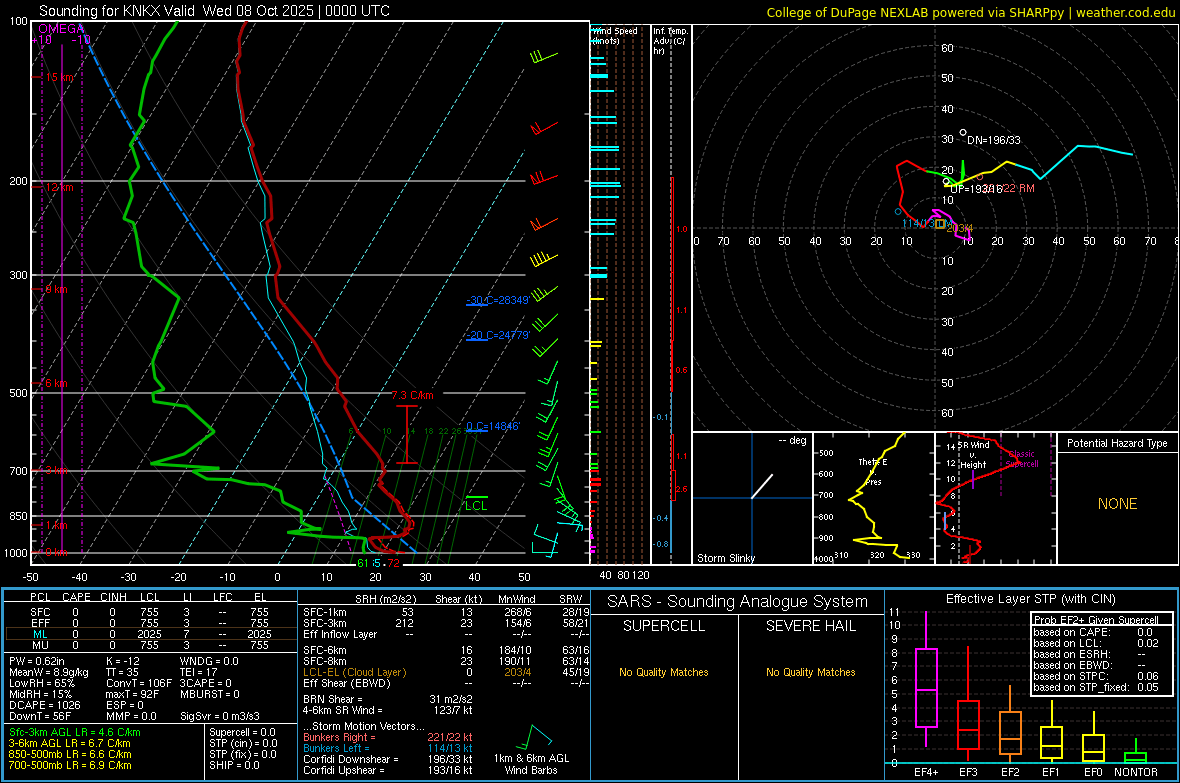Click the '221/22 RM' right-mover label

[1009, 188]
